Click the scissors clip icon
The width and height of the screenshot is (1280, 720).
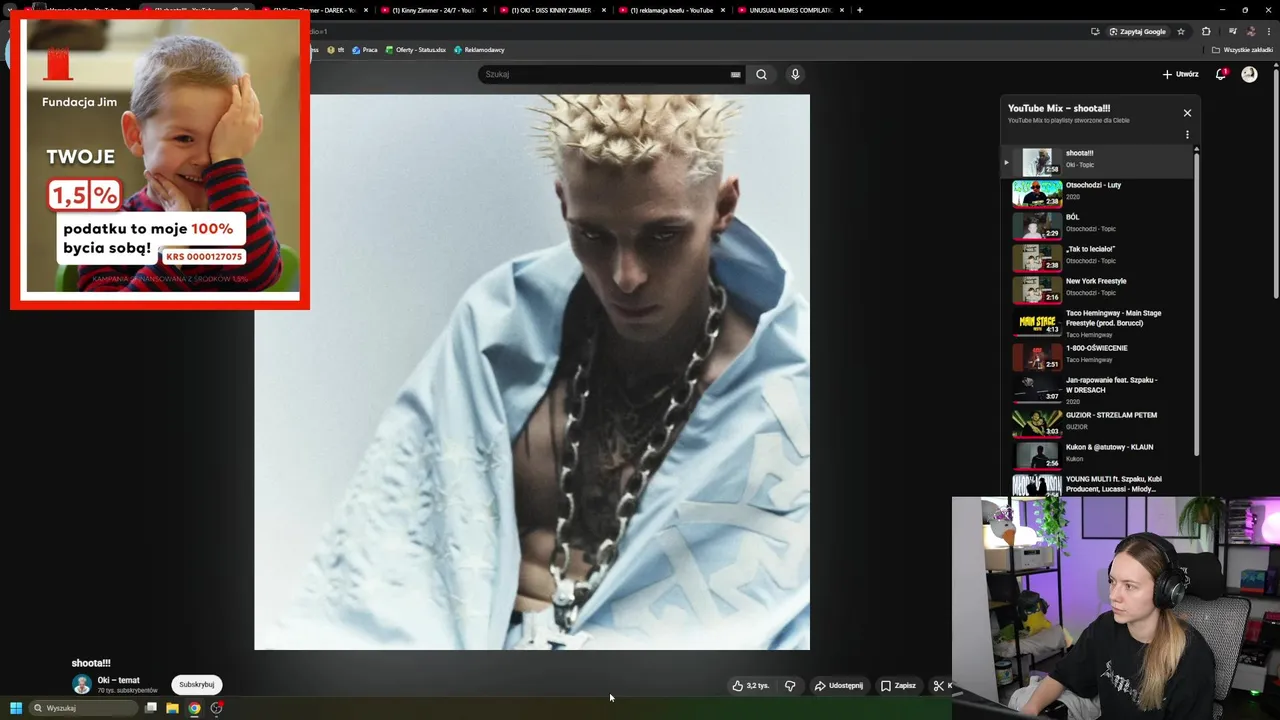[x=938, y=686]
